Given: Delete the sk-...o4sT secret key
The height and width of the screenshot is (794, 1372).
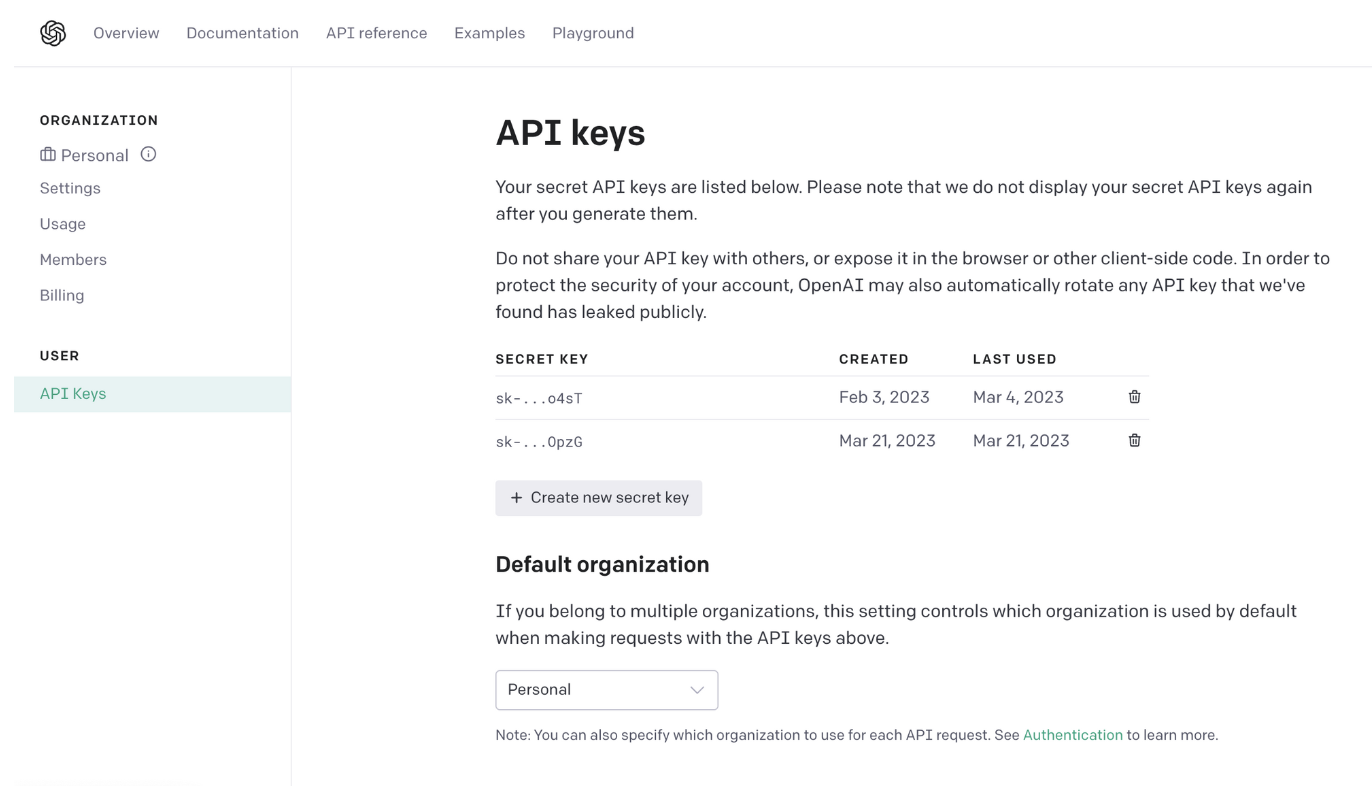Looking at the screenshot, I should pos(1134,397).
